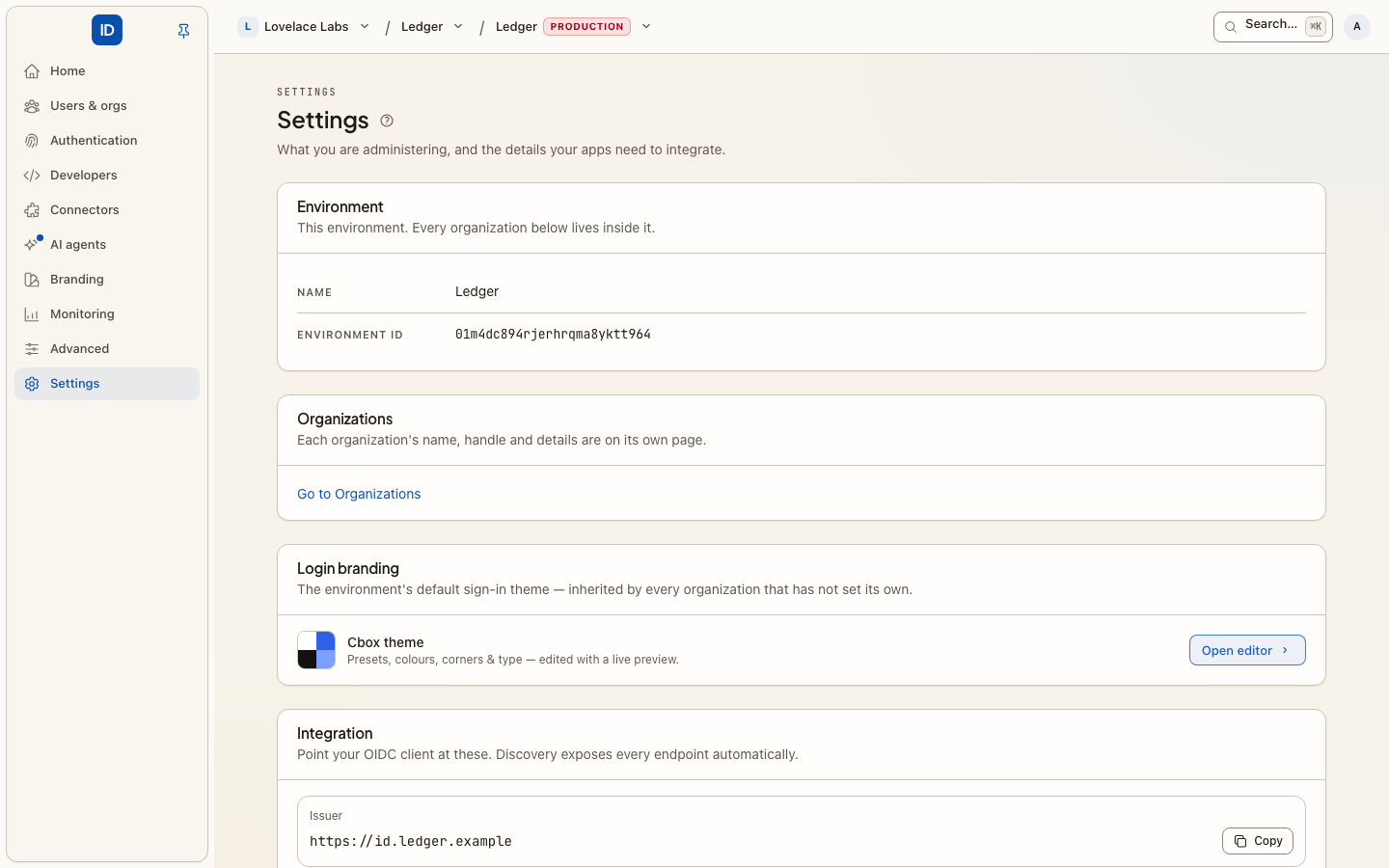The height and width of the screenshot is (868, 1389).
Task: Follow the Go to Organizations link
Action: tap(359, 494)
